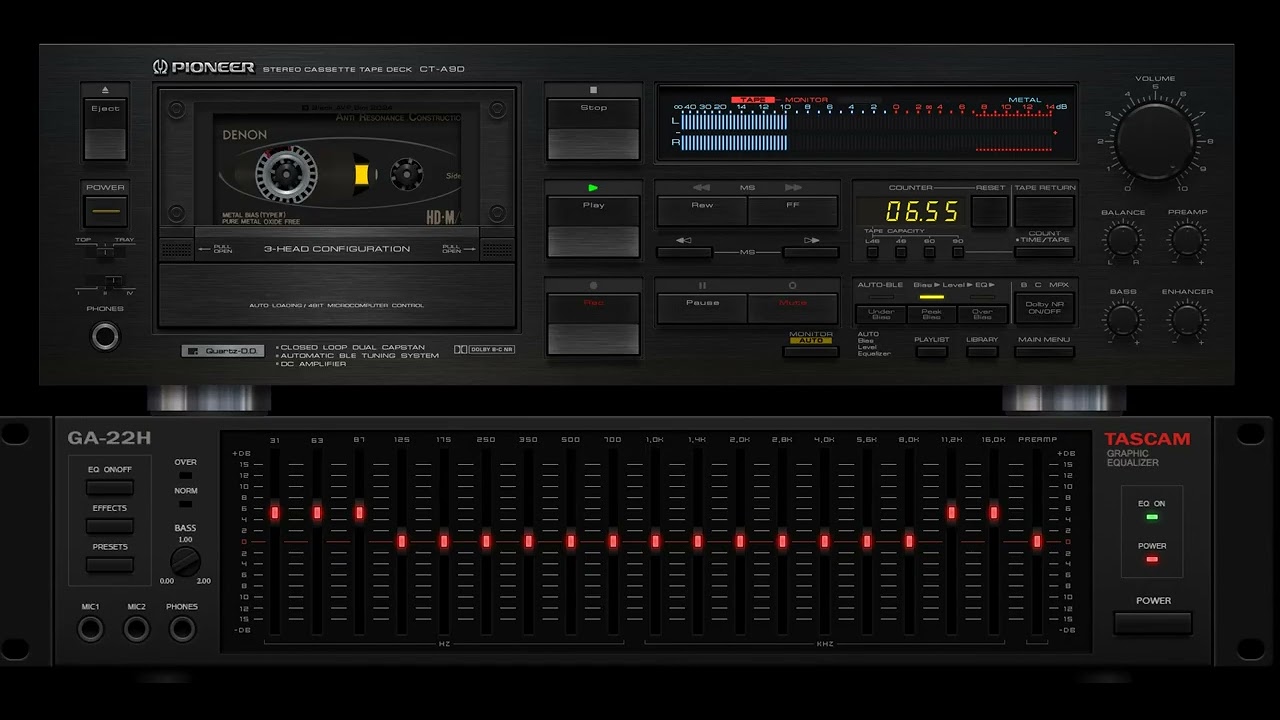Reset the tape counter
Screen dimensions: 1280x720
coord(990,211)
